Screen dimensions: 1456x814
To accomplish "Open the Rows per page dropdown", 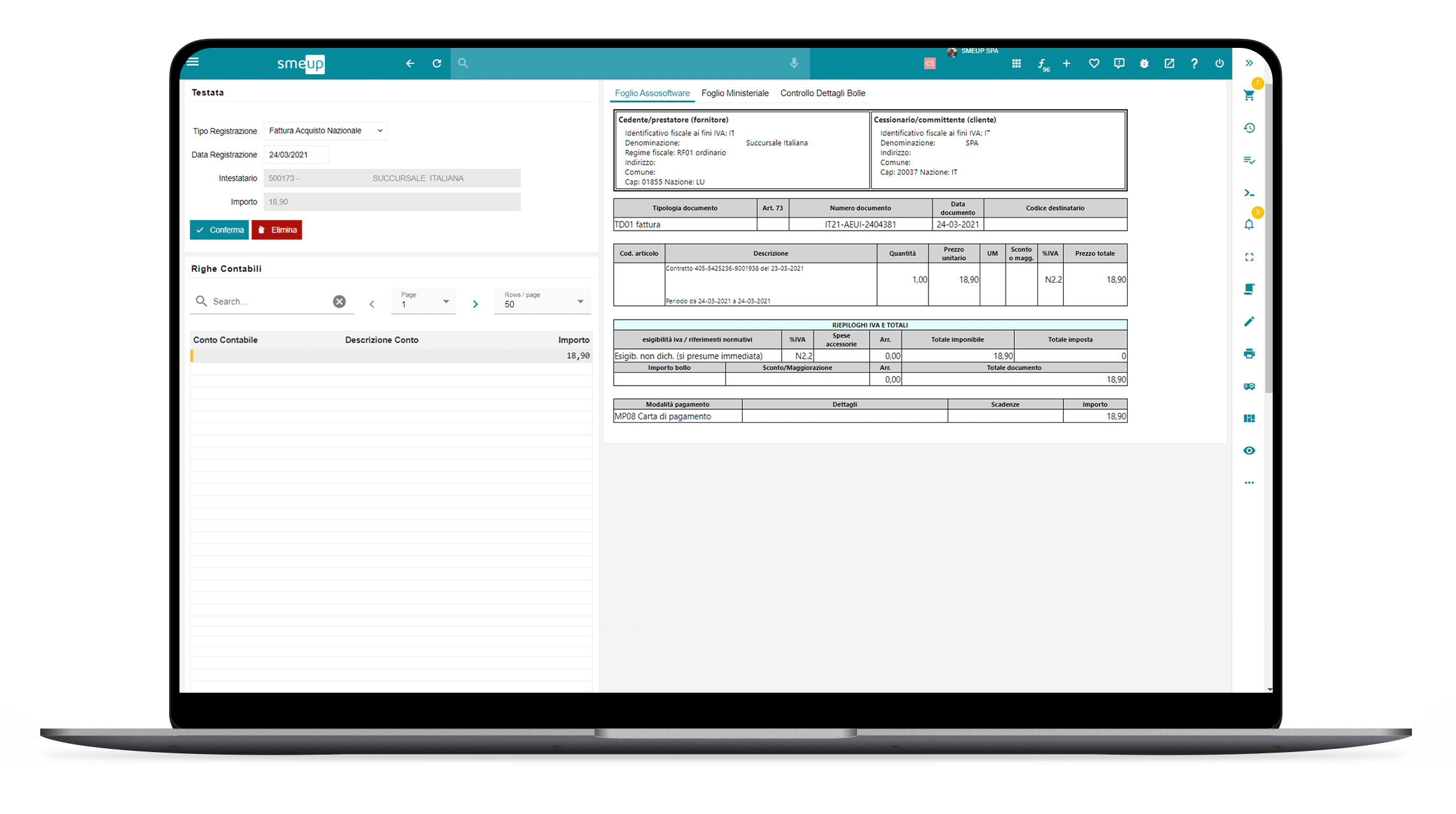I will (x=542, y=301).
